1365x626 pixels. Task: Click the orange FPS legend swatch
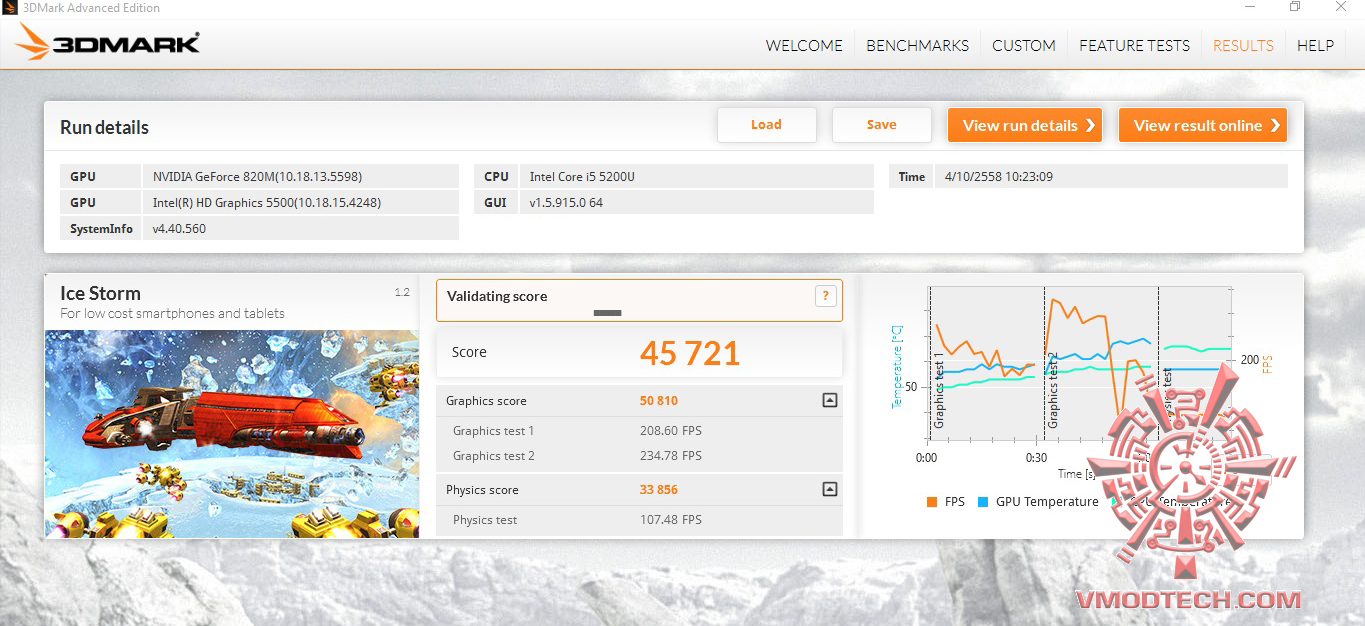[932, 502]
